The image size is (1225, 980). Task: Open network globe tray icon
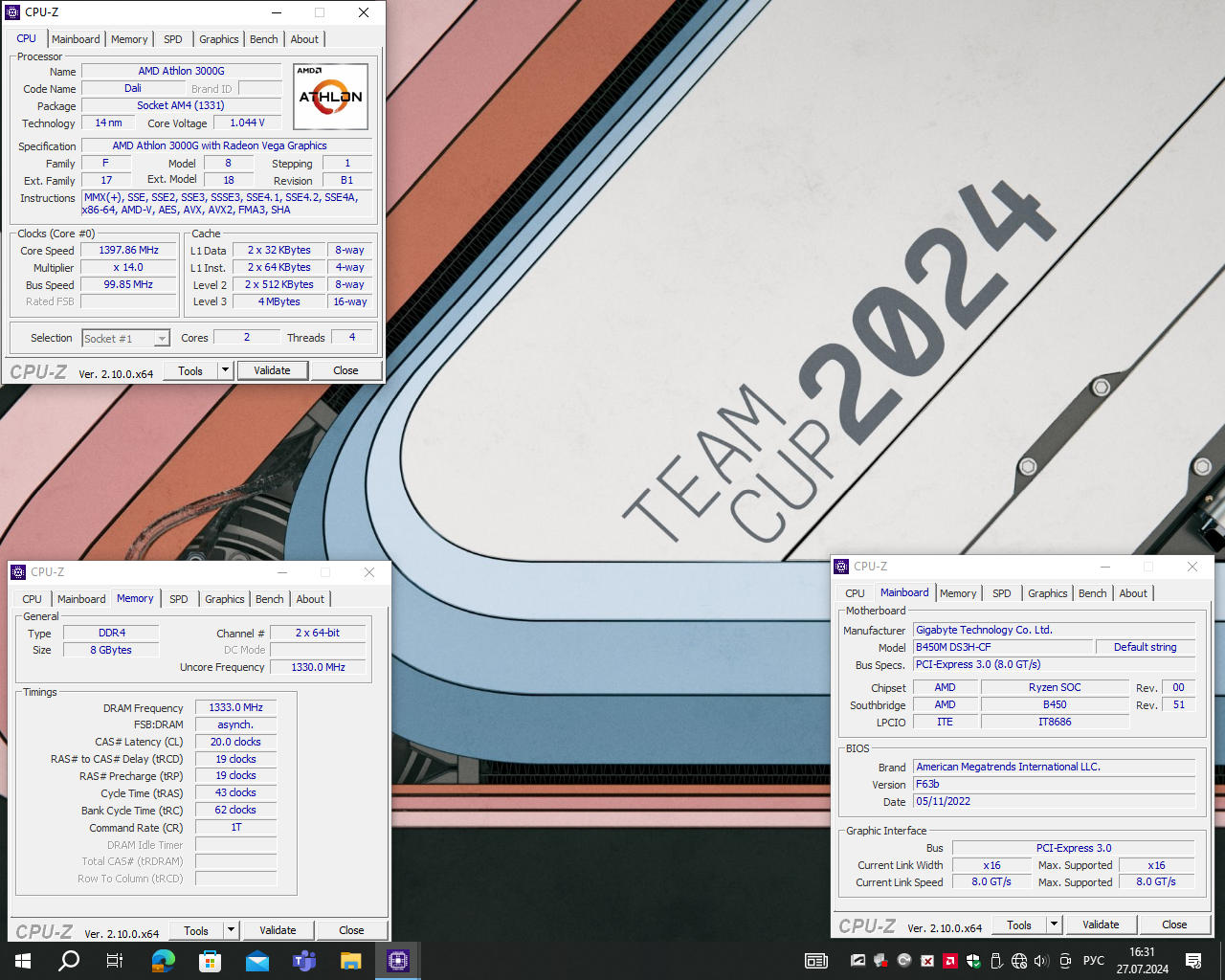[1019, 961]
